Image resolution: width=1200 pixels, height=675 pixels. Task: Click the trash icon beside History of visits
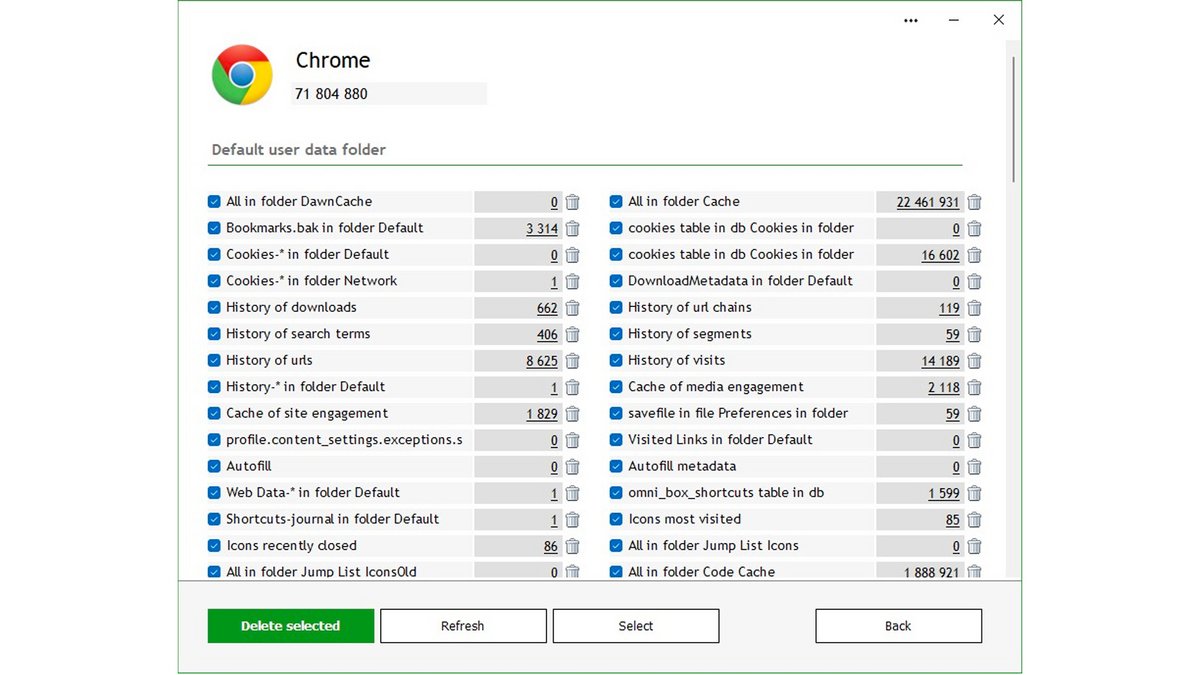tap(973, 360)
